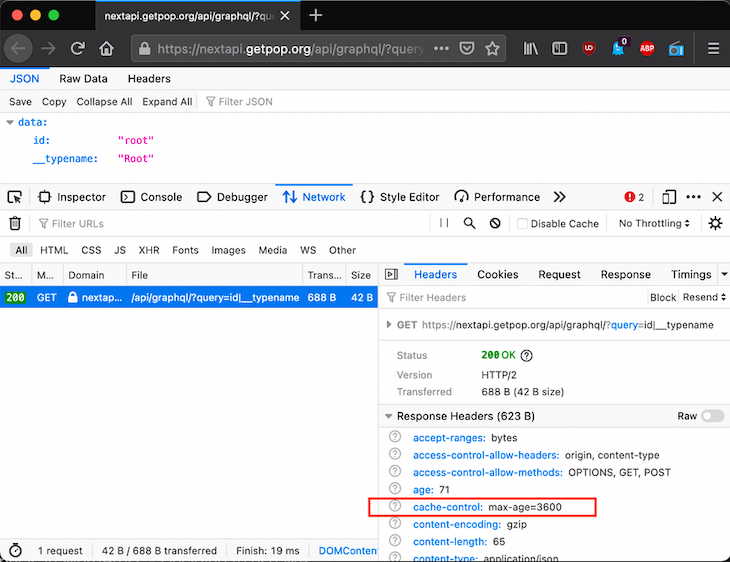The height and width of the screenshot is (562, 730).
Task: Bookmark this page with the star icon
Action: 492,48
